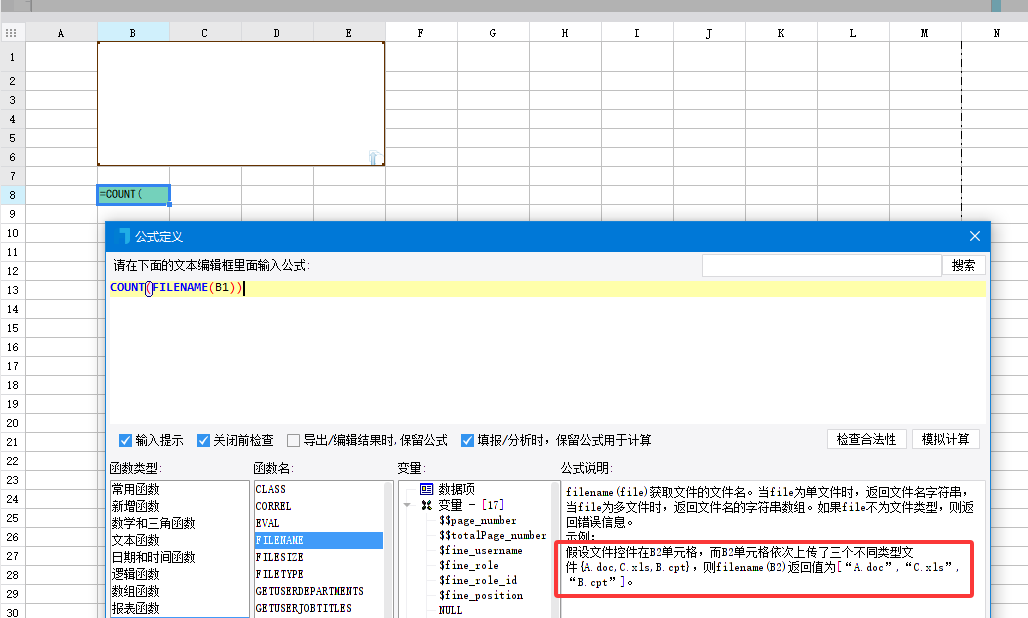Image resolution: width=1028 pixels, height=618 pixels.
Task: Toggle 填报/分析时保留公式用于计算 checkbox
Action: pyautogui.click(x=467, y=440)
